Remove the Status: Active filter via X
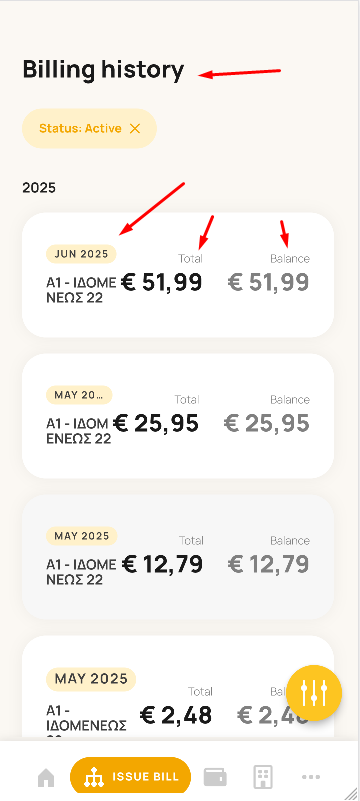 point(135,129)
